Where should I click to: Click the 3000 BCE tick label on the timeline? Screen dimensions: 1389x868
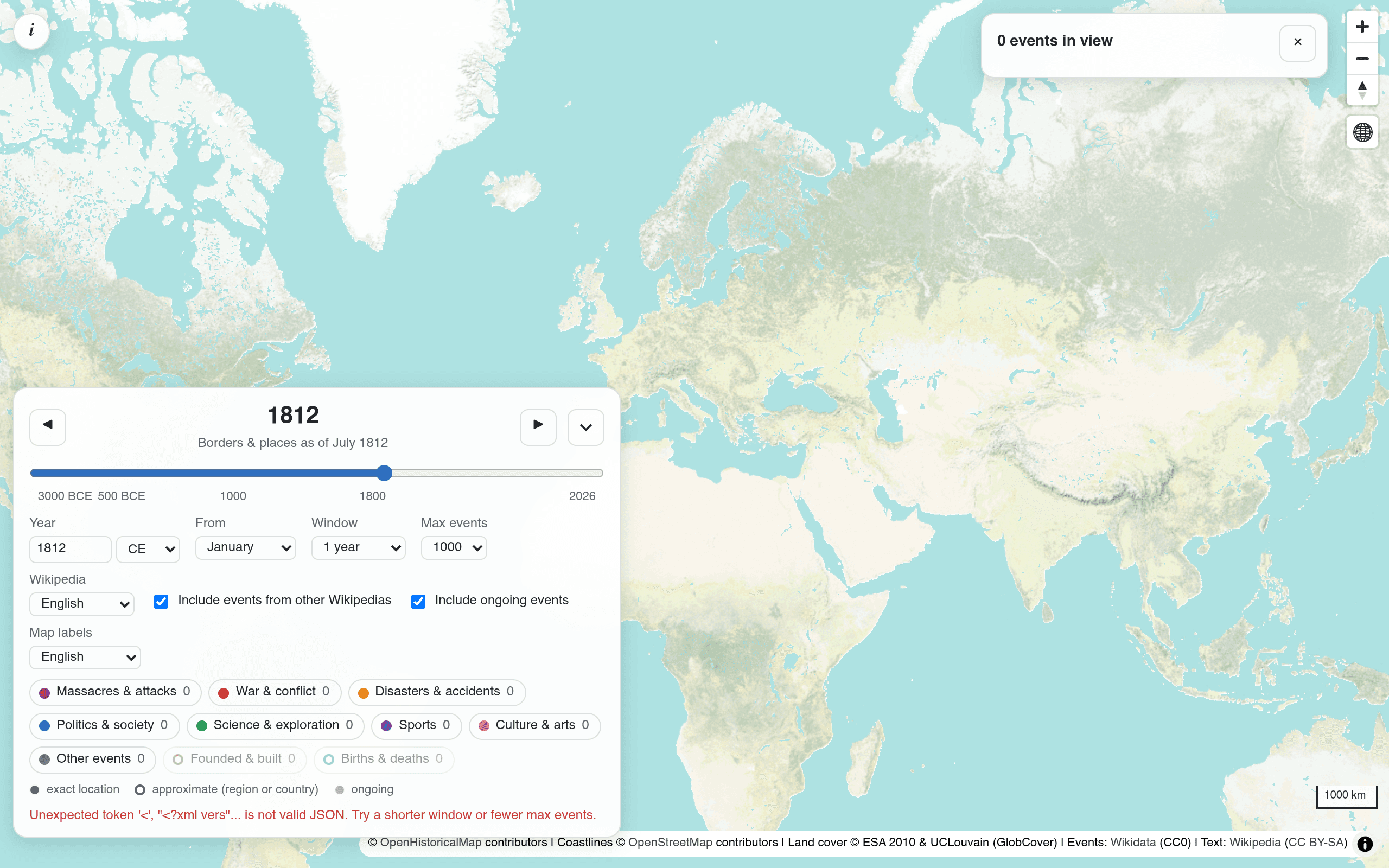tap(65, 496)
